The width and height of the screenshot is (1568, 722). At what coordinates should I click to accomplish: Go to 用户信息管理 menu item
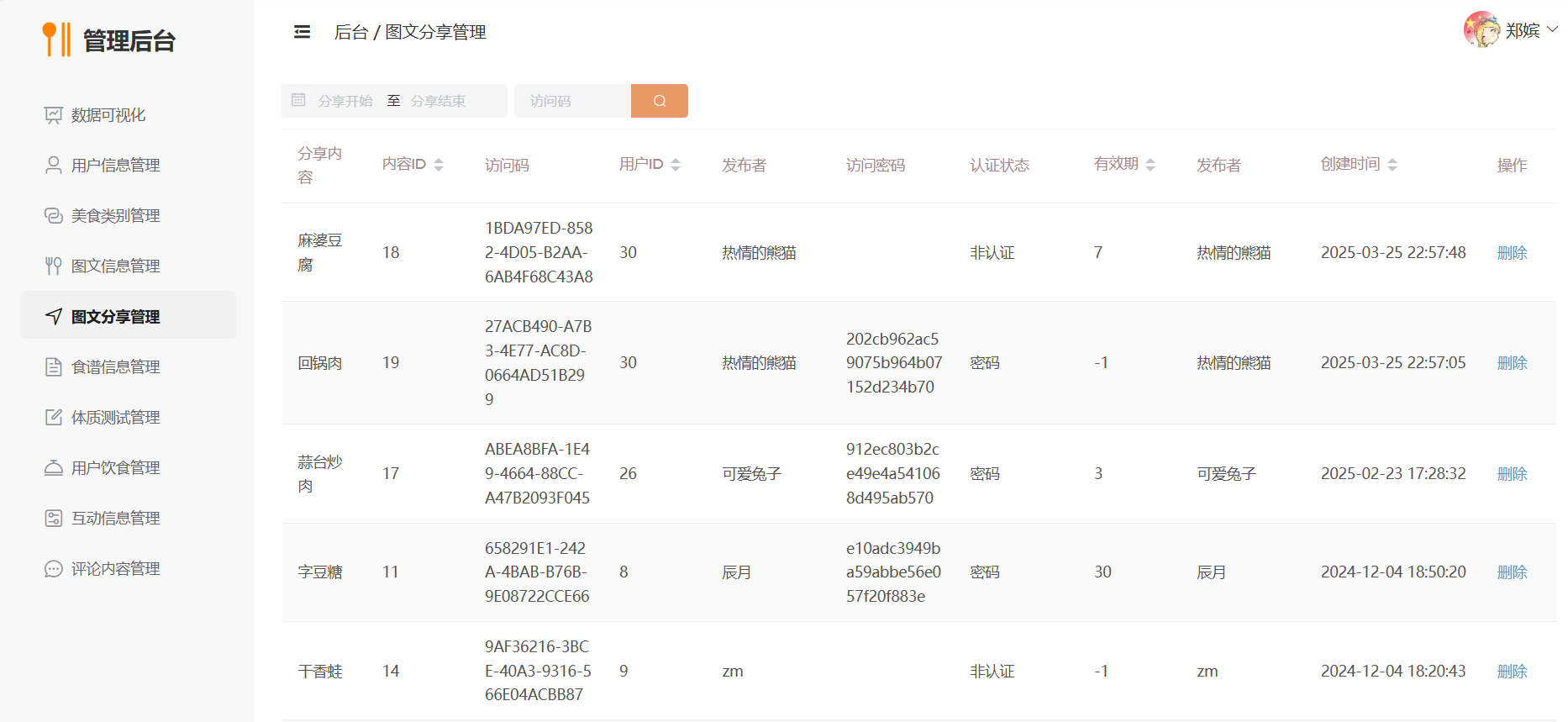pos(128,166)
